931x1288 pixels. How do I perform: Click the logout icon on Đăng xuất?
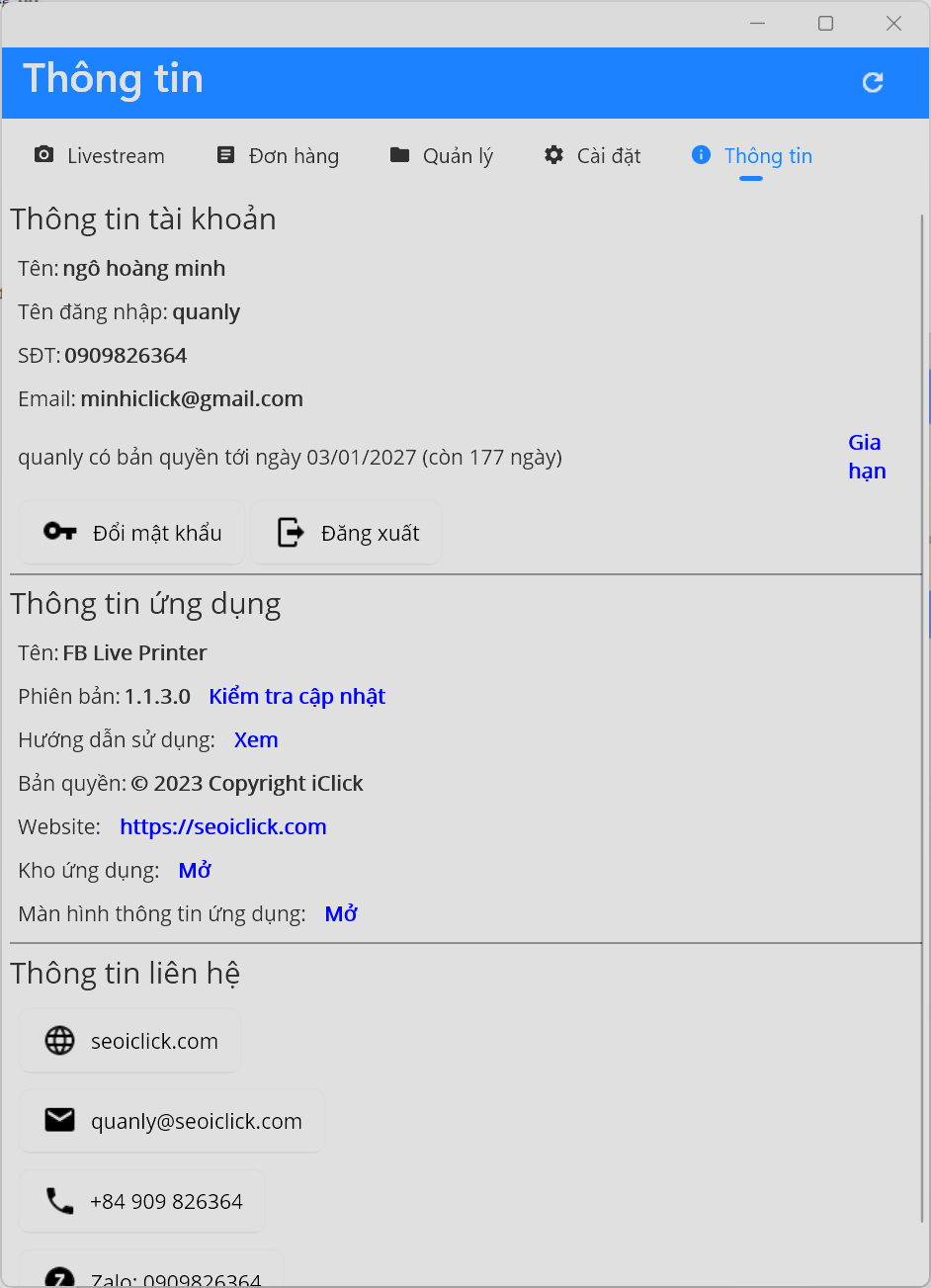291,533
